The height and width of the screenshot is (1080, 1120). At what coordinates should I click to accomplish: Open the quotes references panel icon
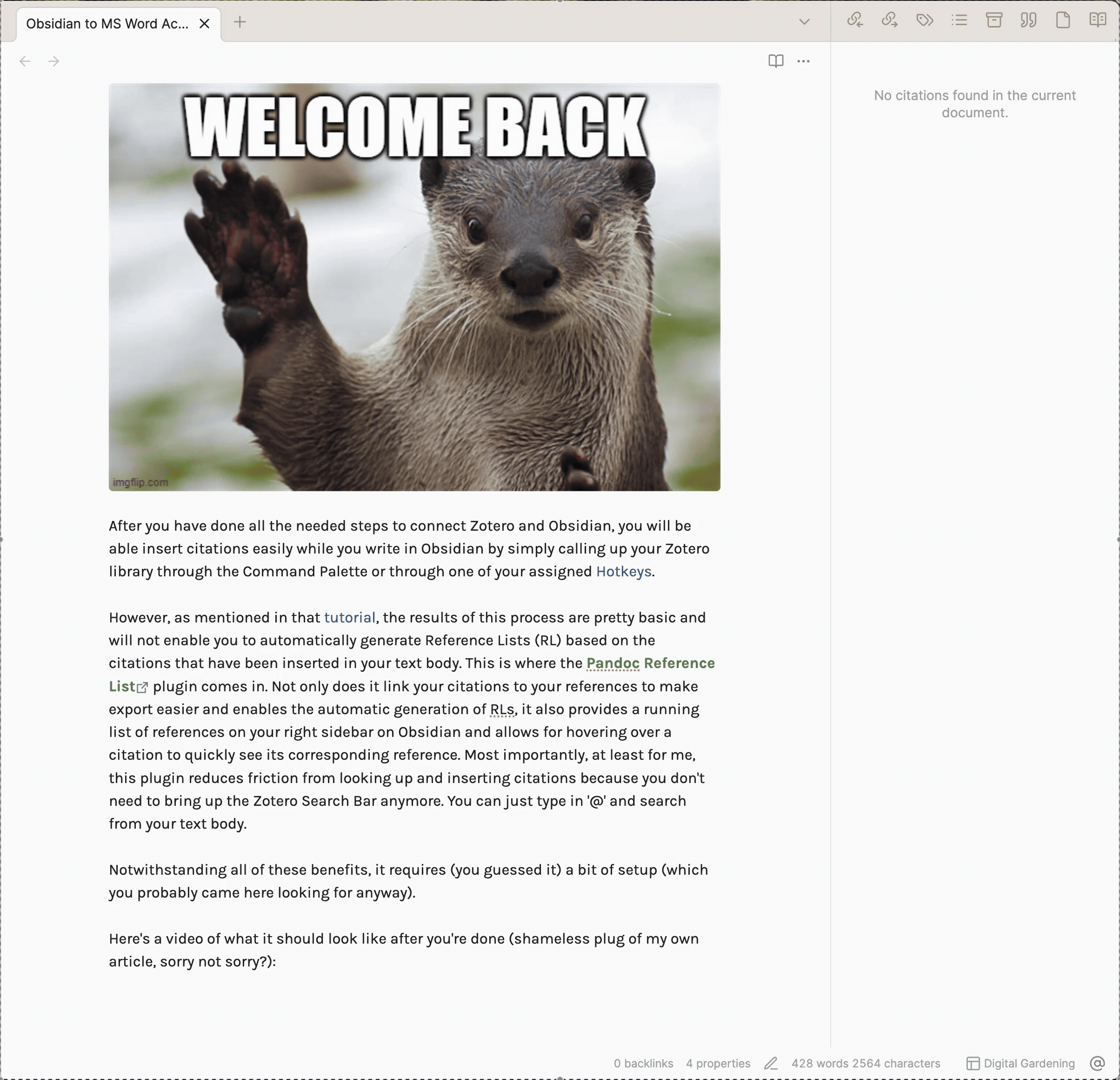pyautogui.click(x=1029, y=21)
